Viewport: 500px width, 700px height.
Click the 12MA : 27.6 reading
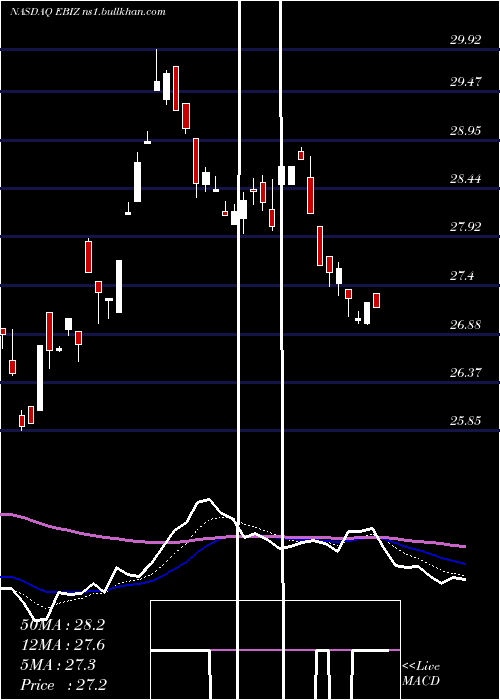(62, 645)
